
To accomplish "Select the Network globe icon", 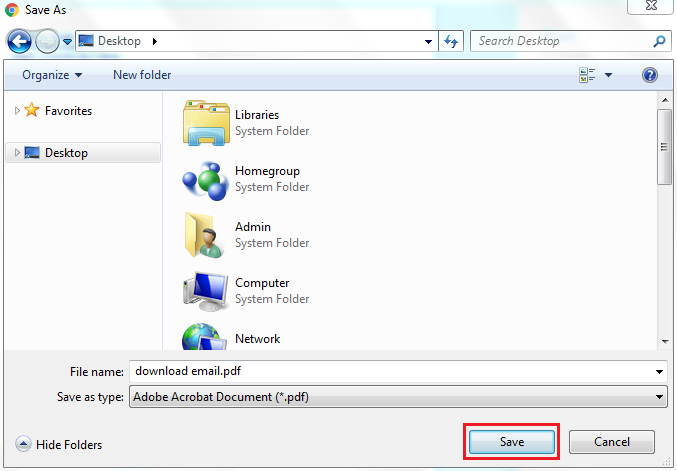I will tap(204, 337).
